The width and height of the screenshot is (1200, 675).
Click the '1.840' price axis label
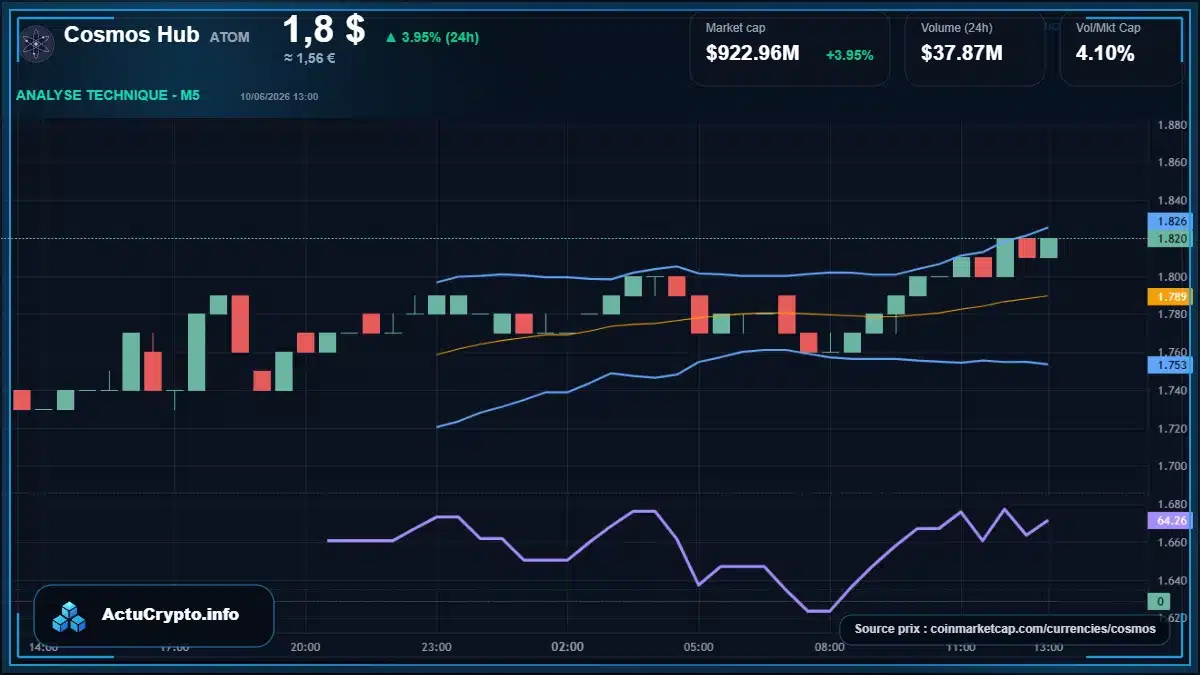click(x=1171, y=200)
